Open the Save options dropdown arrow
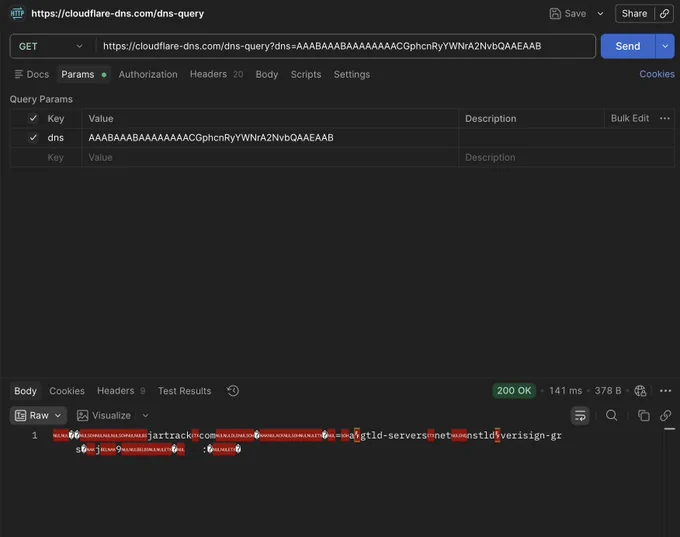The height and width of the screenshot is (537, 680). tap(600, 13)
